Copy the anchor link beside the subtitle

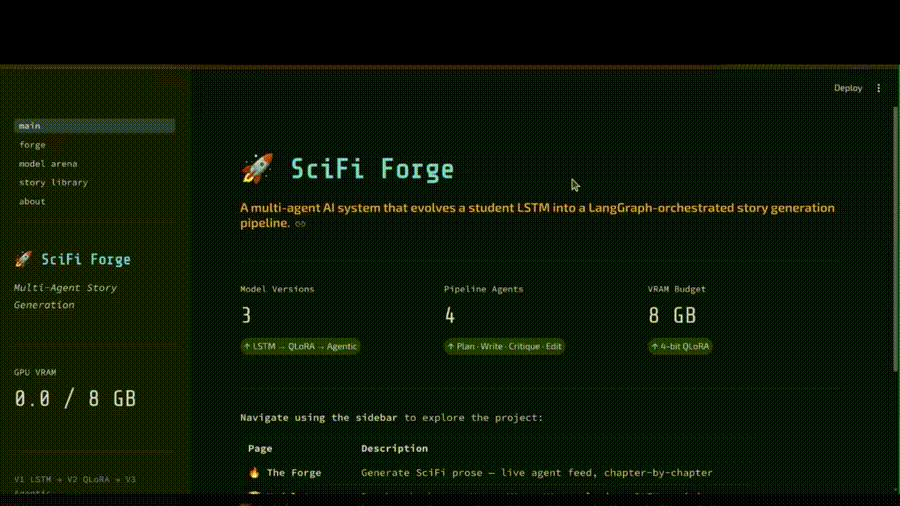(x=300, y=224)
